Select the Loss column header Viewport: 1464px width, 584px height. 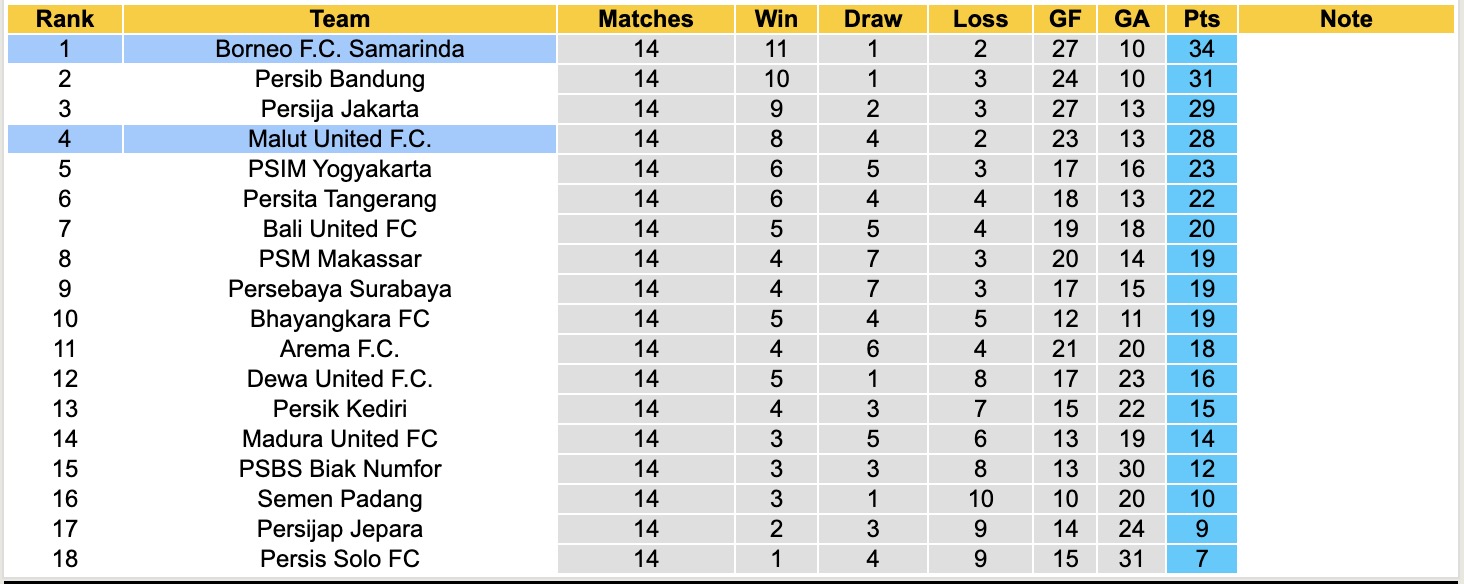tap(980, 19)
